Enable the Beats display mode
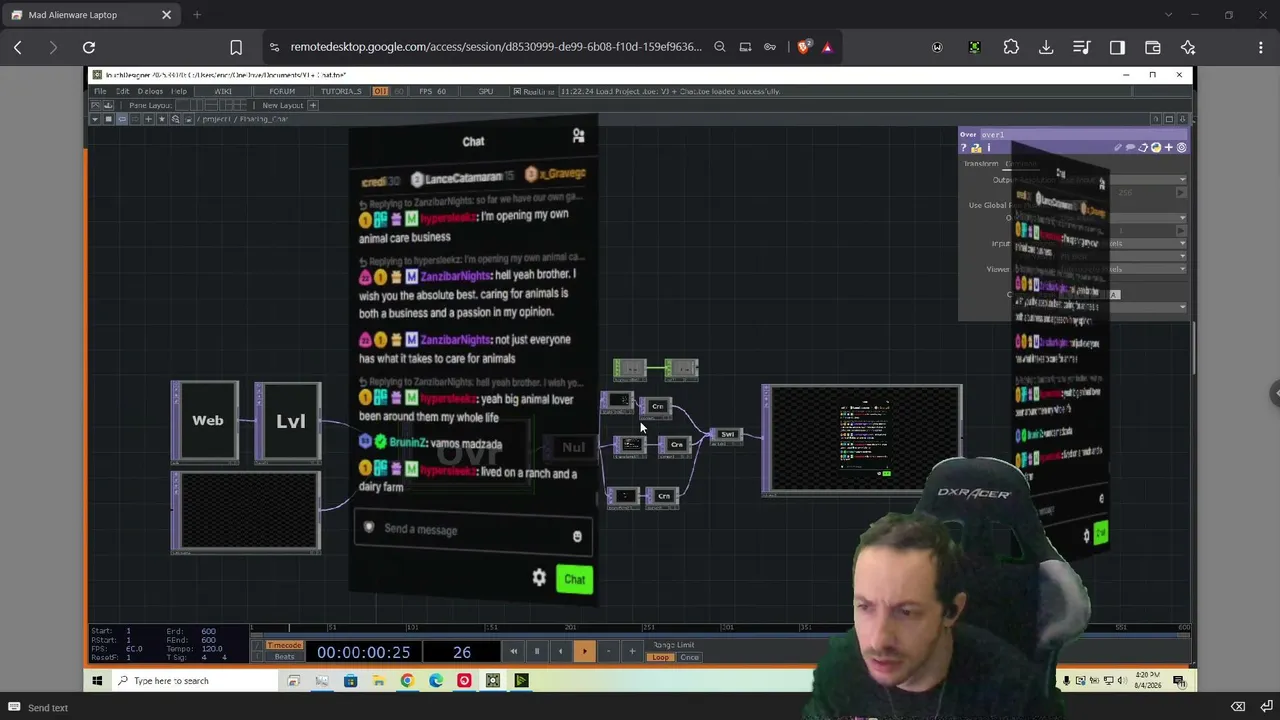The width and height of the screenshot is (1280, 720). click(x=284, y=657)
